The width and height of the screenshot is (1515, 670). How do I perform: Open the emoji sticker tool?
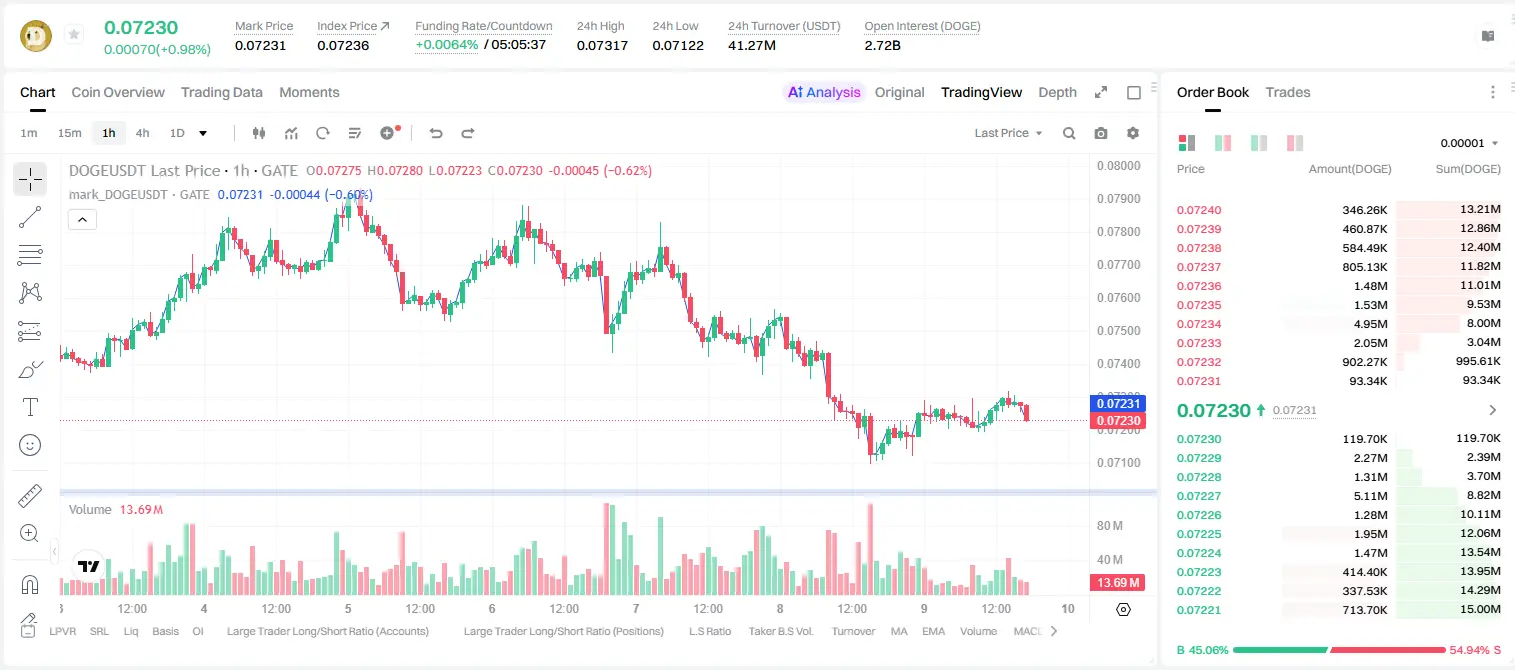(x=30, y=445)
